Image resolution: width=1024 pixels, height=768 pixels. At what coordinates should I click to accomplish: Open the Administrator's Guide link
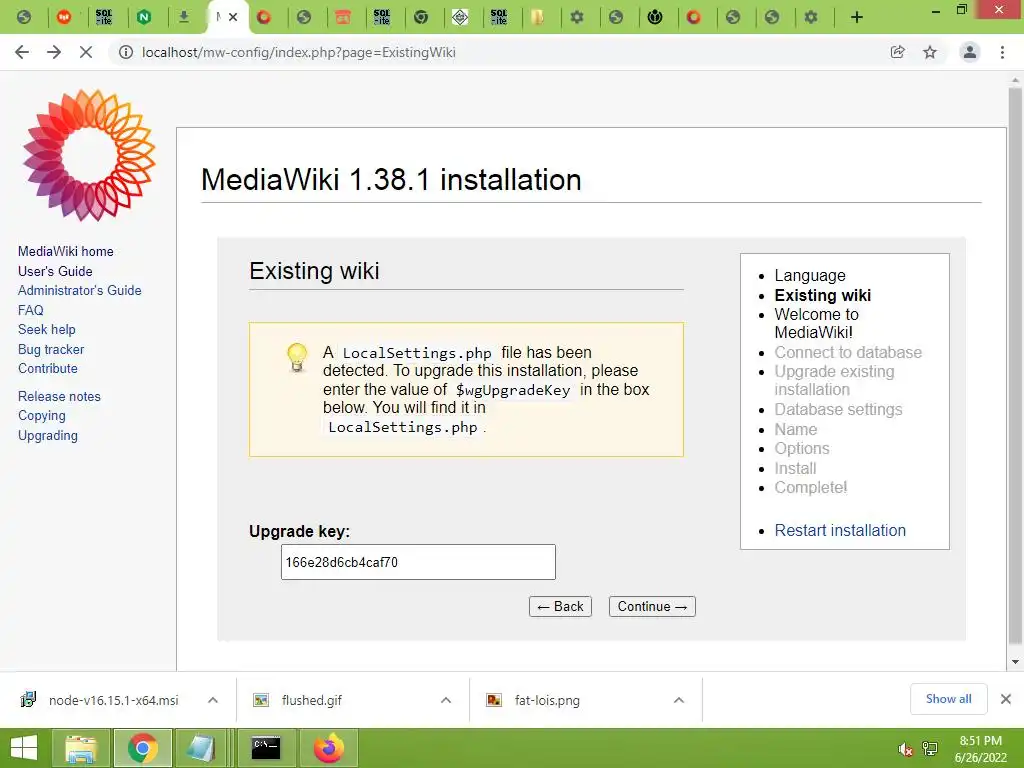79,290
